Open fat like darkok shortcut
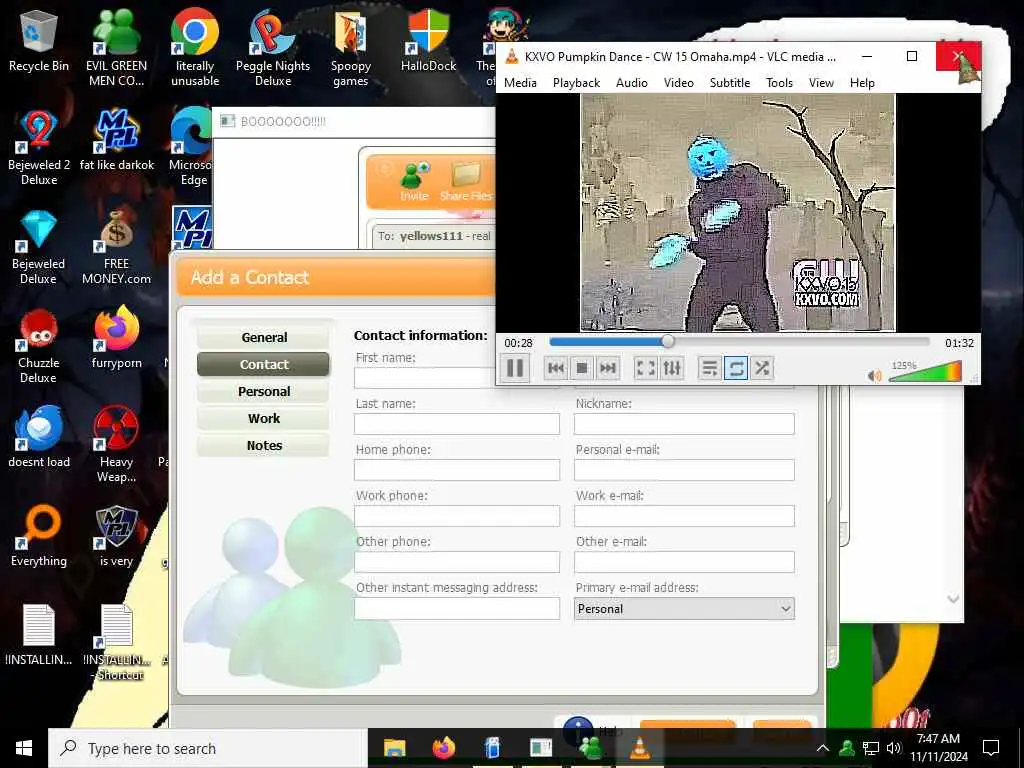 116,140
